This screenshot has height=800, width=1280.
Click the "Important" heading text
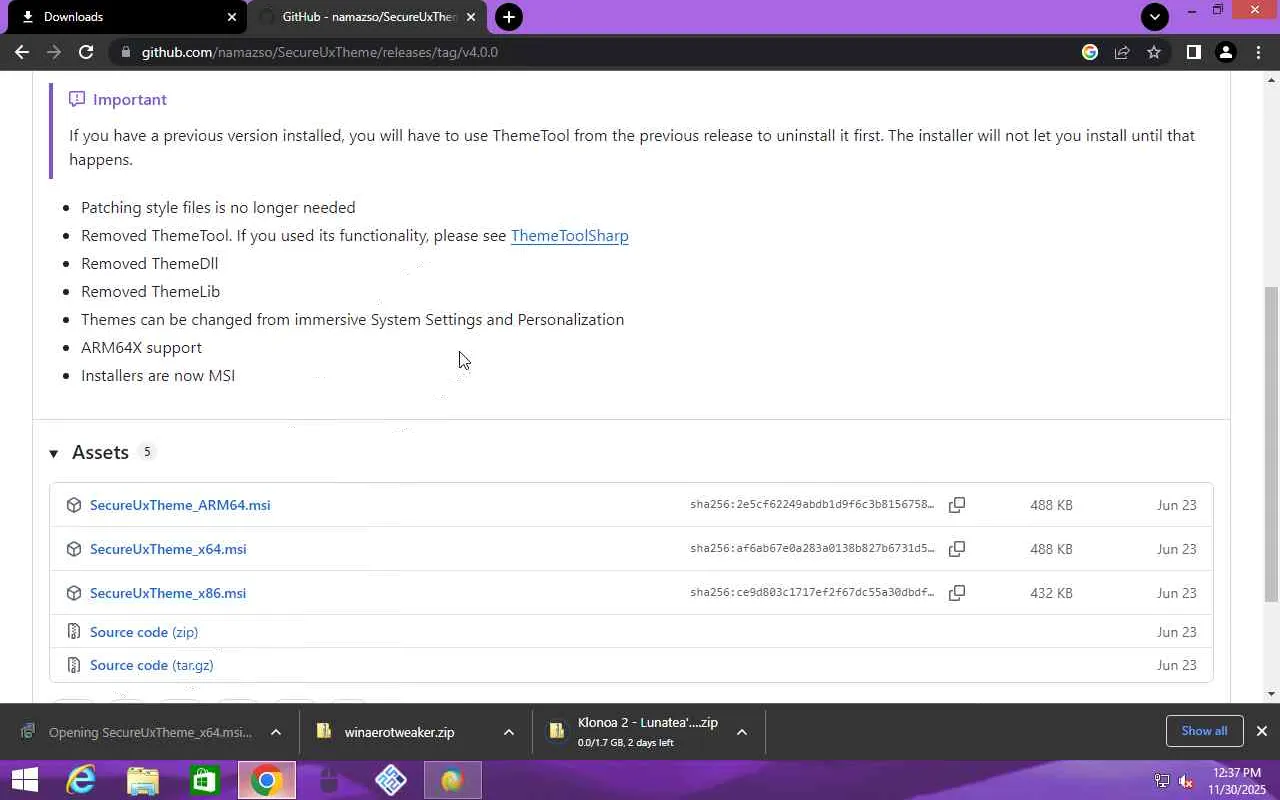click(x=130, y=100)
